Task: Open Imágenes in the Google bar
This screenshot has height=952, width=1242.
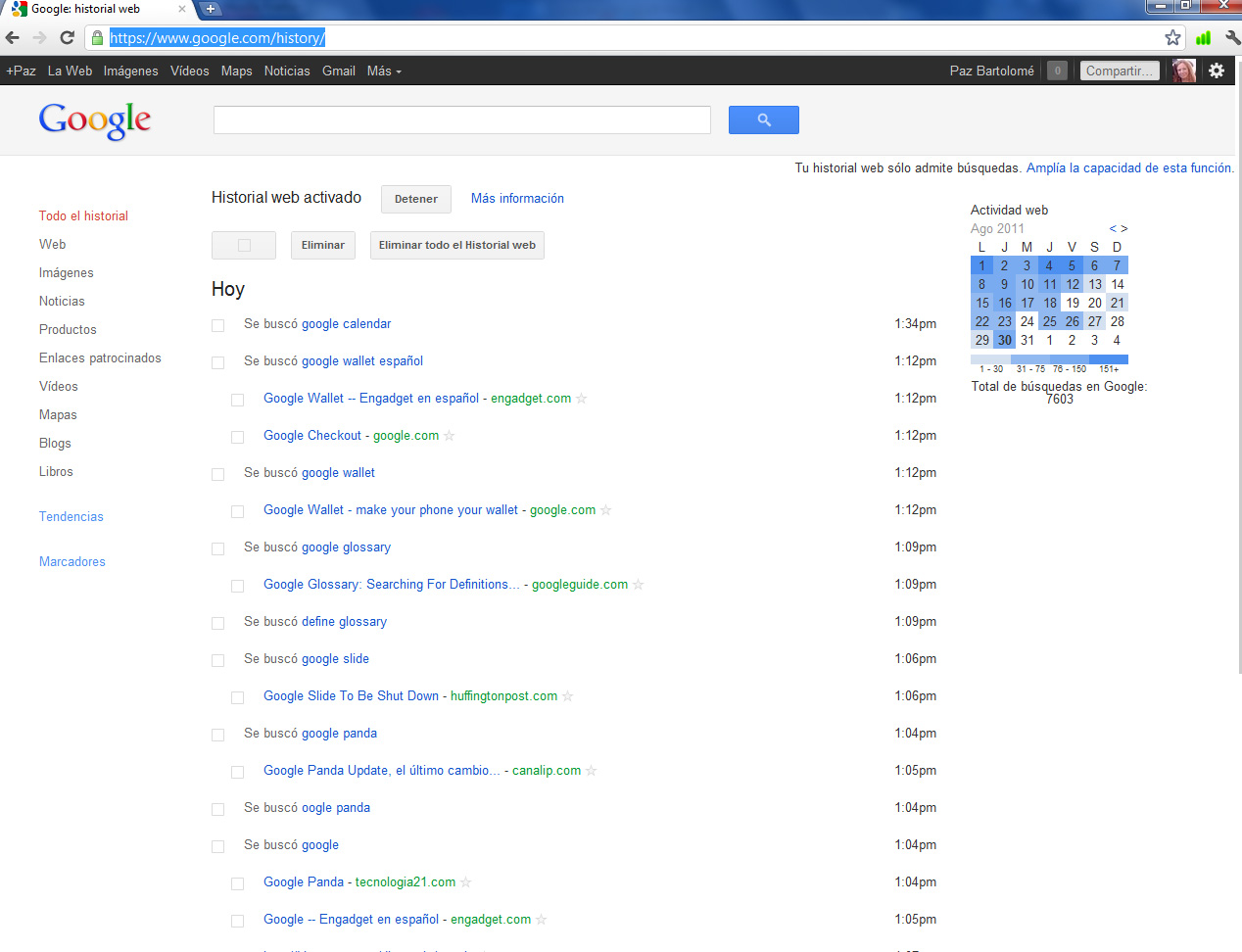Action: tap(130, 71)
